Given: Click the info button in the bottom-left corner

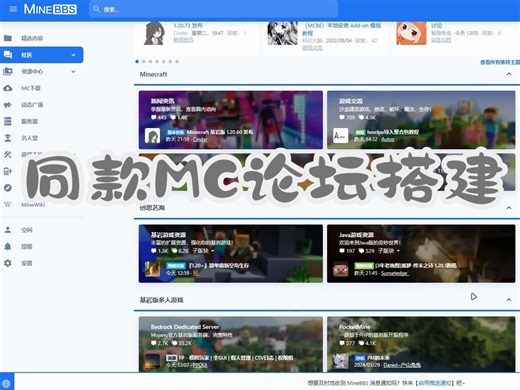Looking at the screenshot, I should [7, 383].
